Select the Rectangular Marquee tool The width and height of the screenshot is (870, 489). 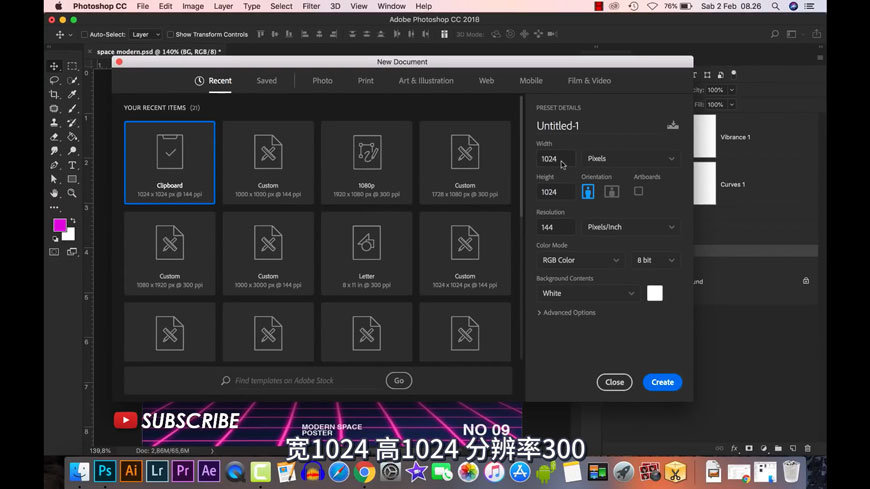72,66
